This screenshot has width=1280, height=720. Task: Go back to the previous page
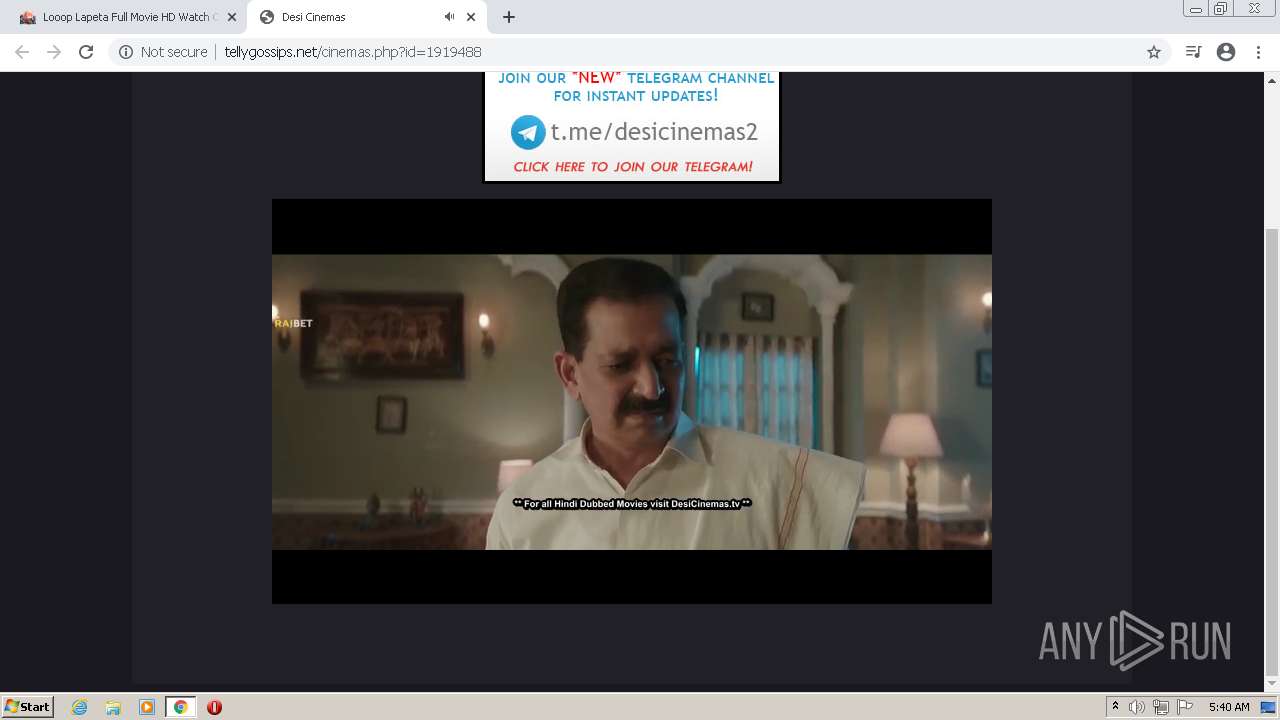(22, 52)
